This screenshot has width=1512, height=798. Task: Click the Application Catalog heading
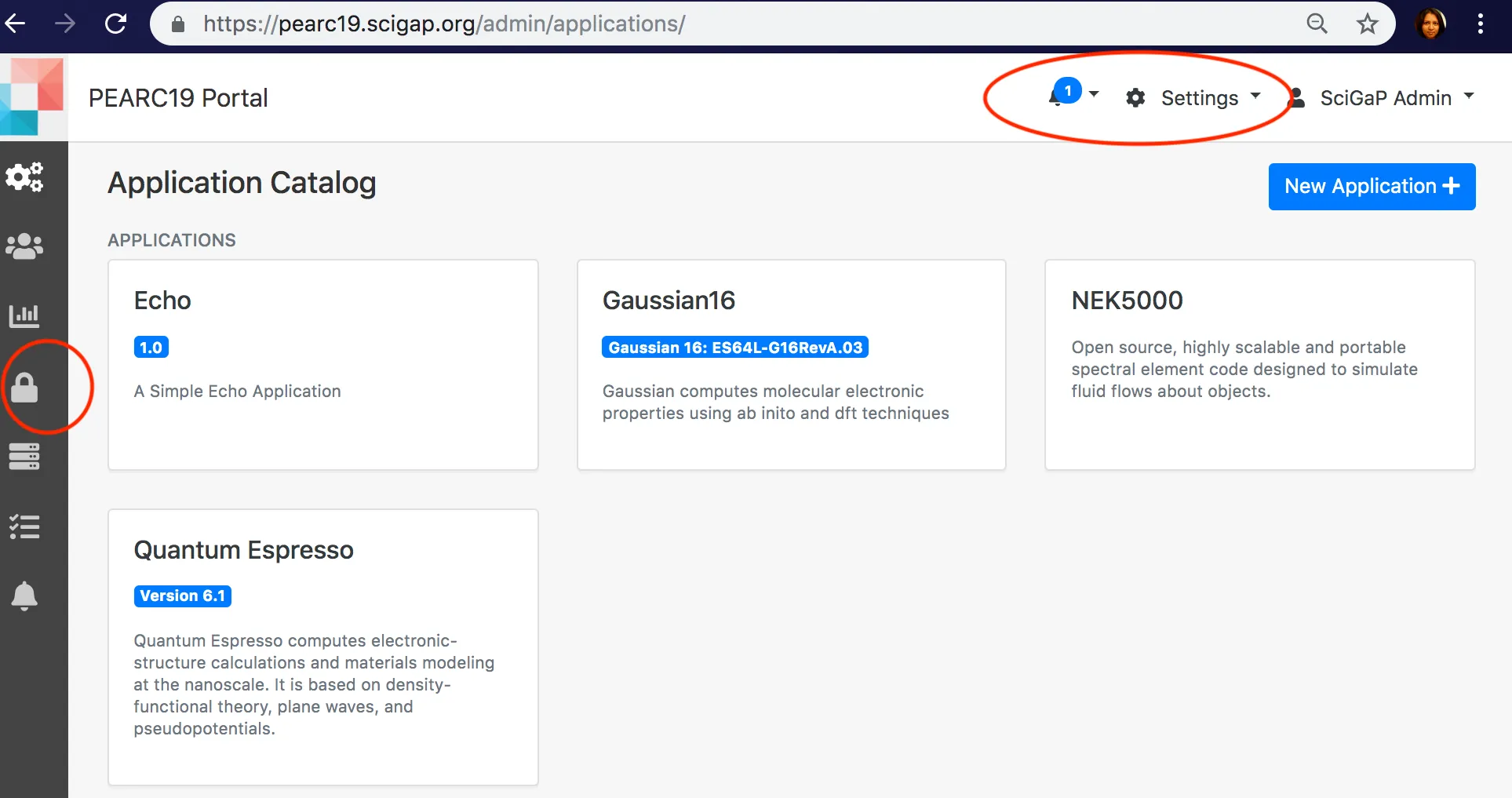click(242, 183)
